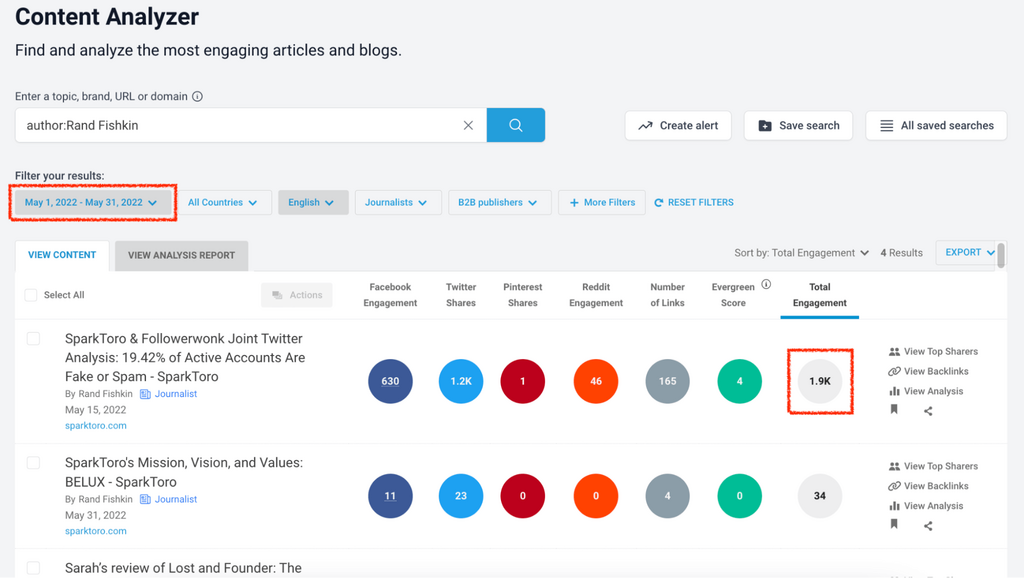
Task: Bookmark the Twitter Analysis article
Action: coord(894,410)
